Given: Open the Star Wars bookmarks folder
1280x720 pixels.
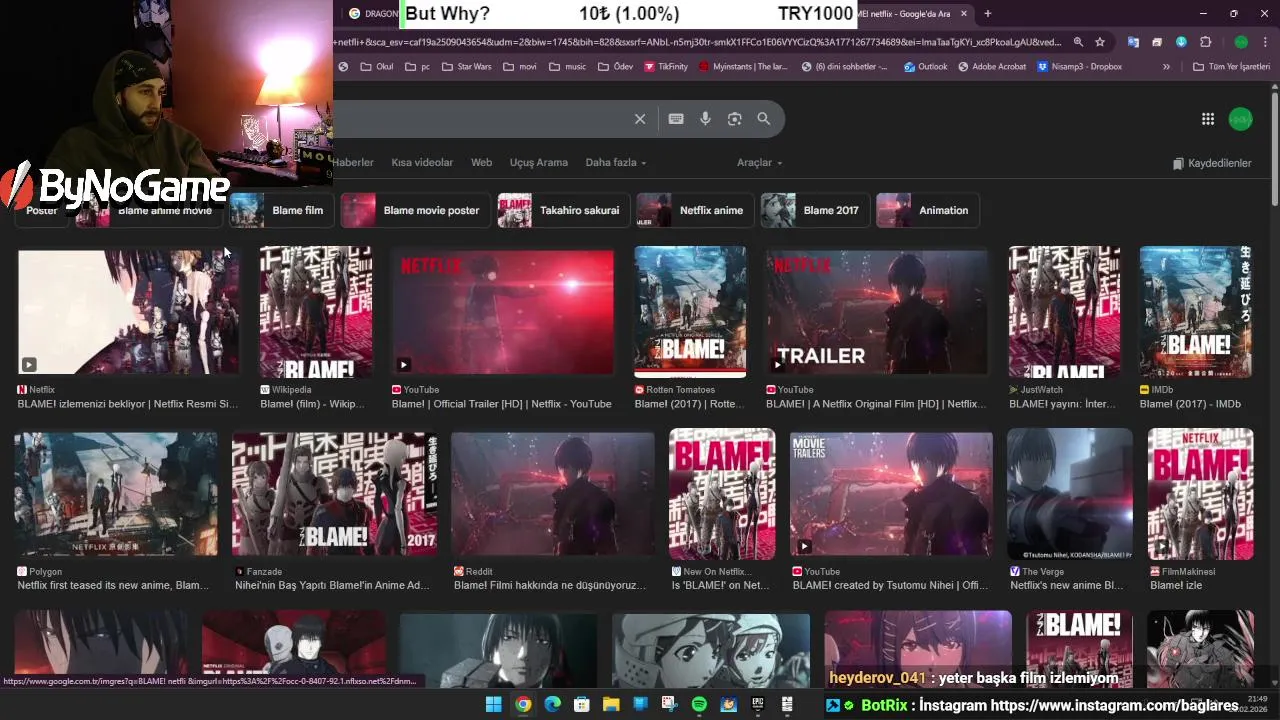Looking at the screenshot, I should click(x=466, y=67).
